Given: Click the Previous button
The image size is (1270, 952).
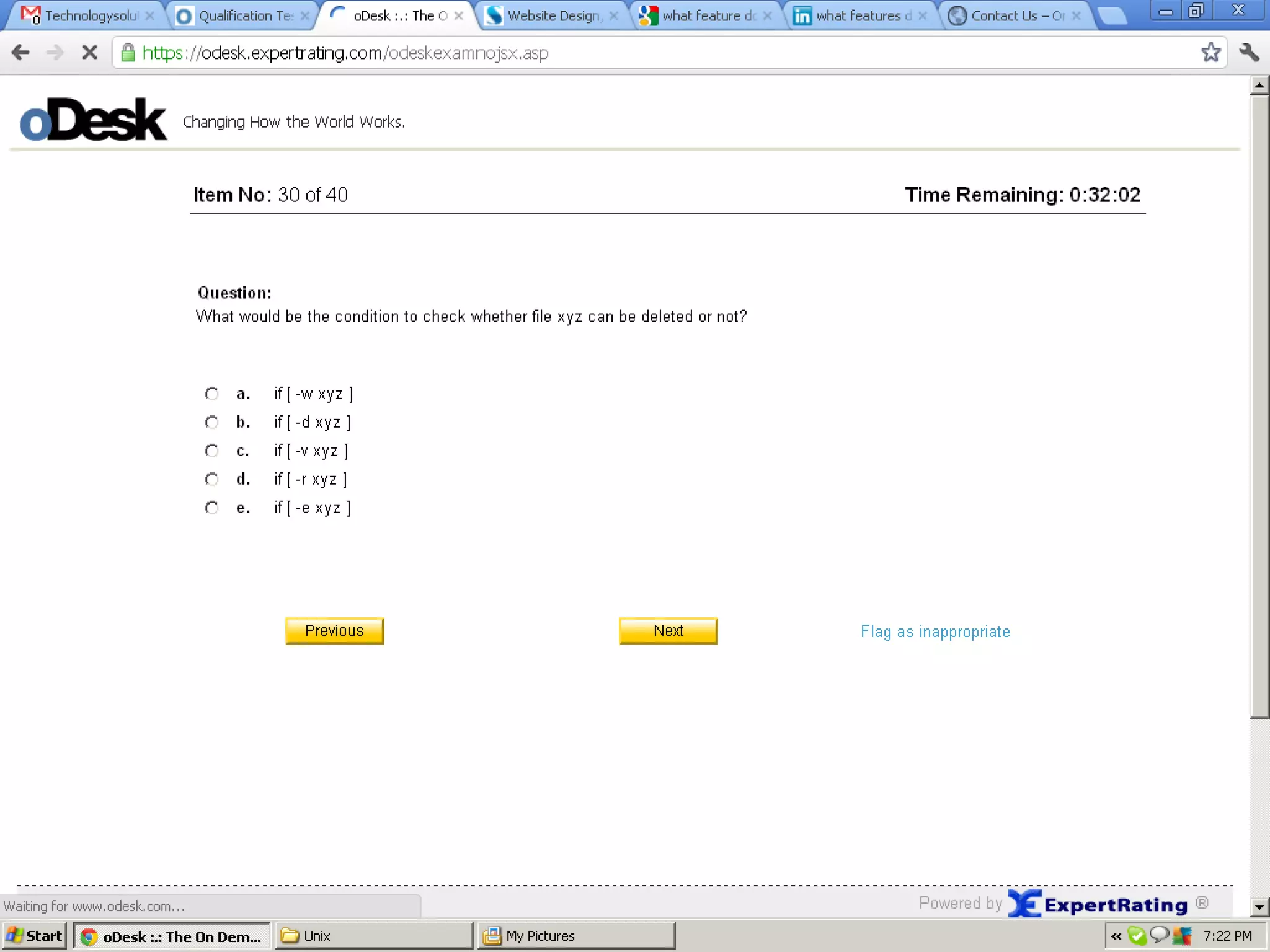Looking at the screenshot, I should click(x=334, y=631).
